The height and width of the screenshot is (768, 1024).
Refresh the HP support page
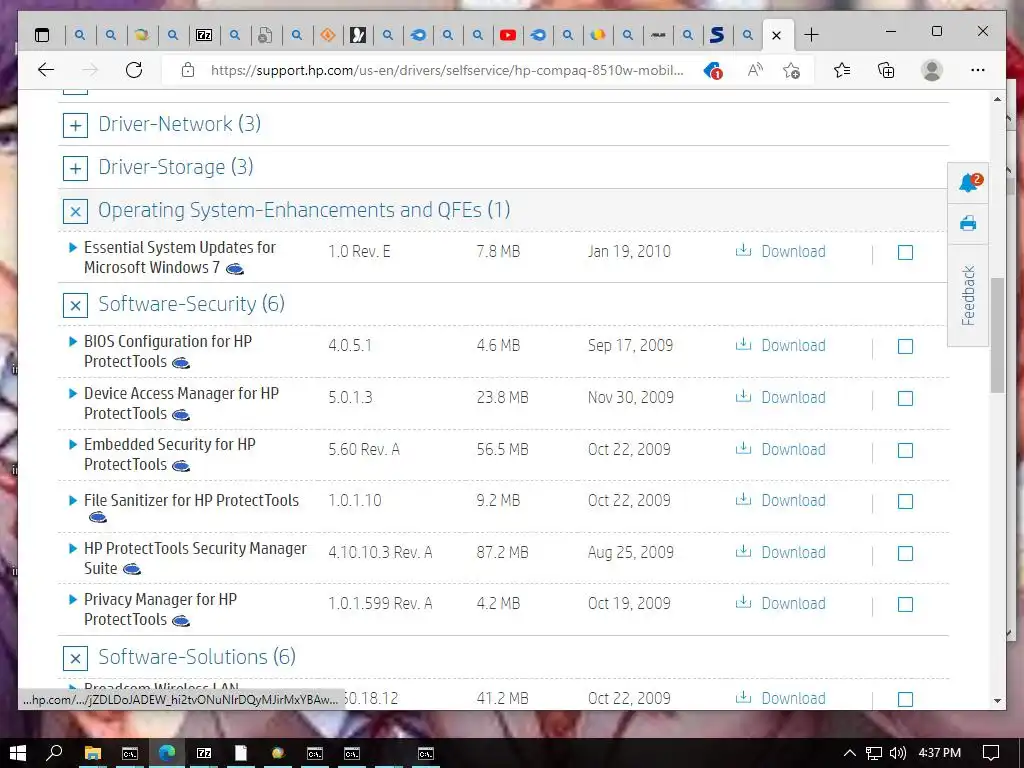point(134,70)
